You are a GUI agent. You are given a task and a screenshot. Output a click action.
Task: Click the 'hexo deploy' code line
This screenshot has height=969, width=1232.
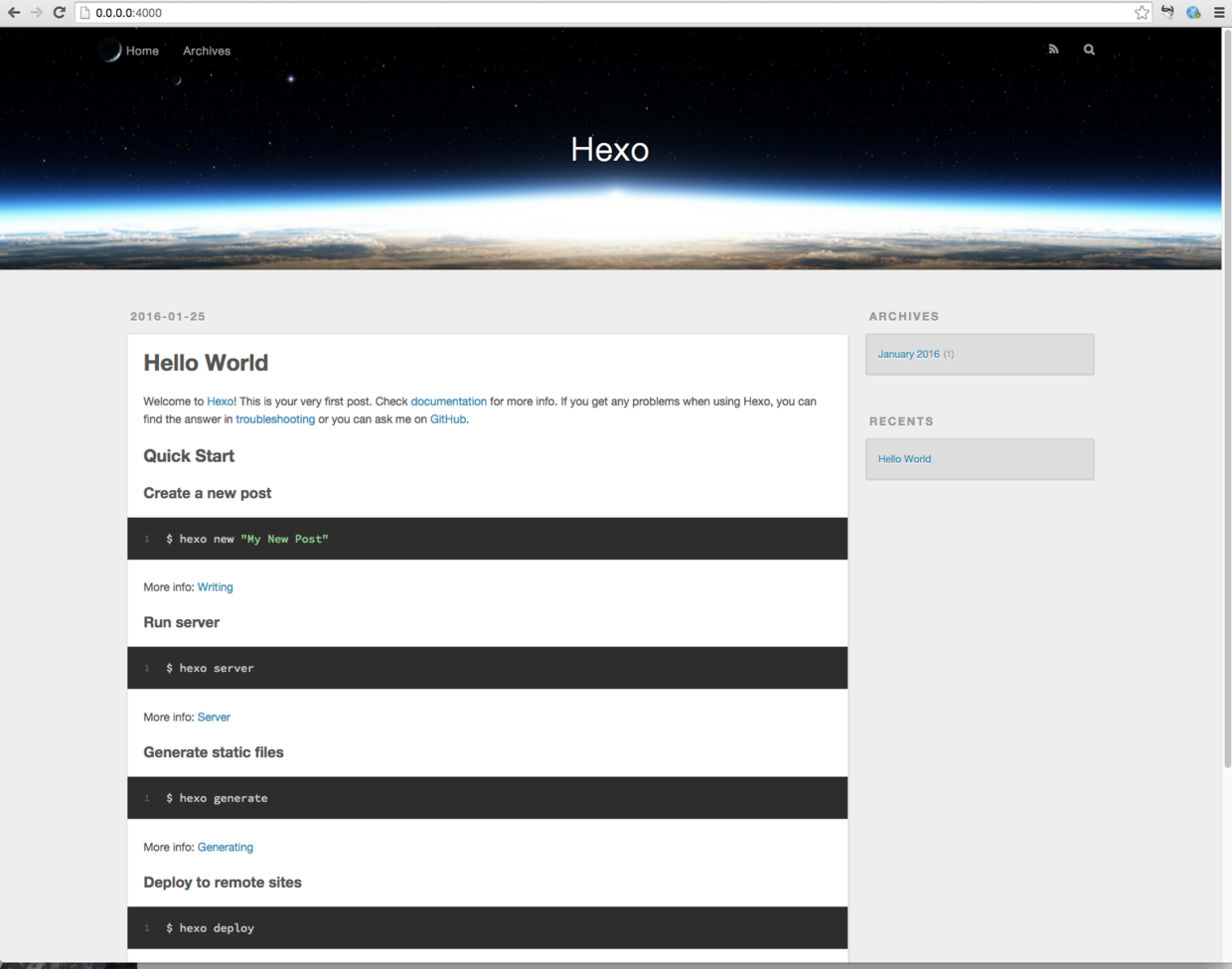[210, 928]
